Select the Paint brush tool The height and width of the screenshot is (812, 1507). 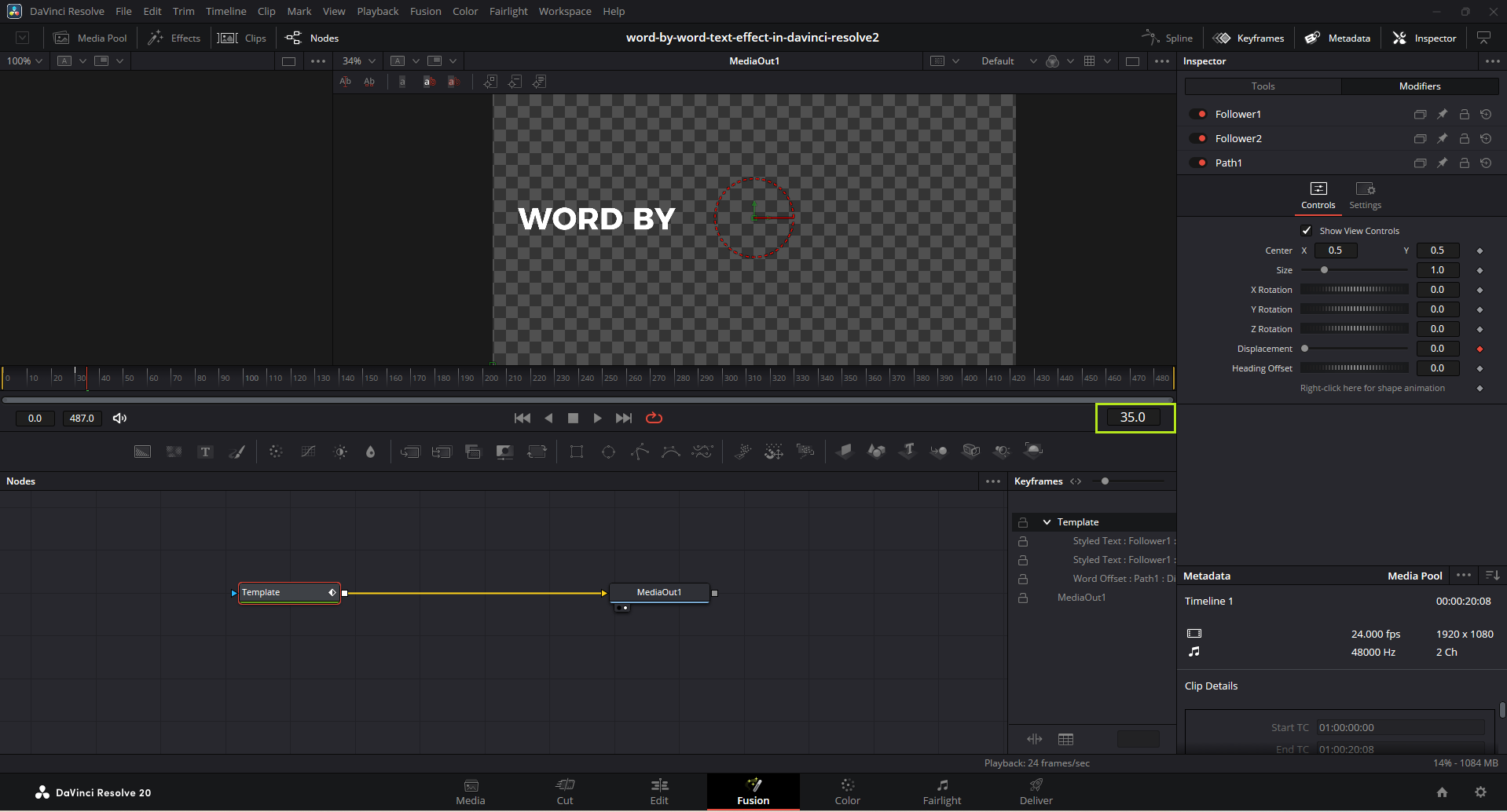pos(236,452)
